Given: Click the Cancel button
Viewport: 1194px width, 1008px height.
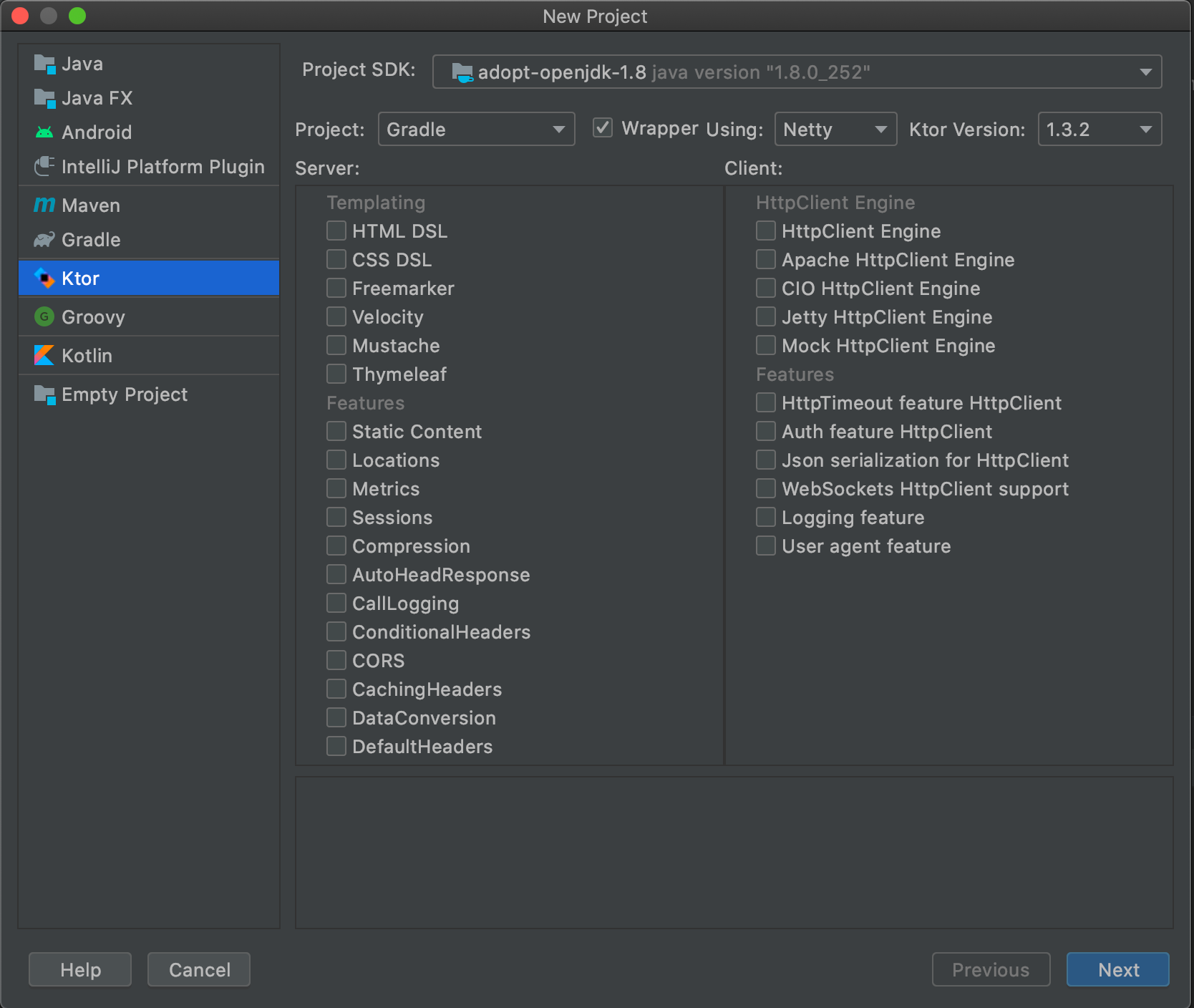Looking at the screenshot, I should pos(199,969).
